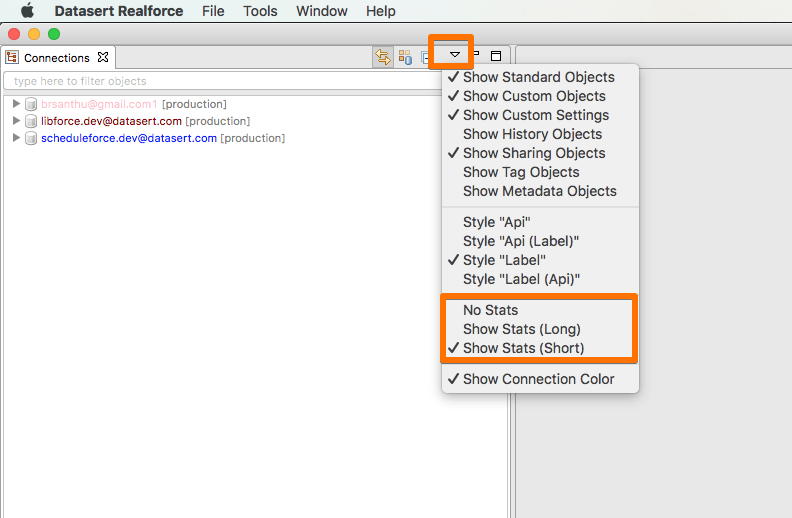Screen dimensions: 792x518
Task: Toggle the Link with Editor arrows icon
Action: (383, 57)
